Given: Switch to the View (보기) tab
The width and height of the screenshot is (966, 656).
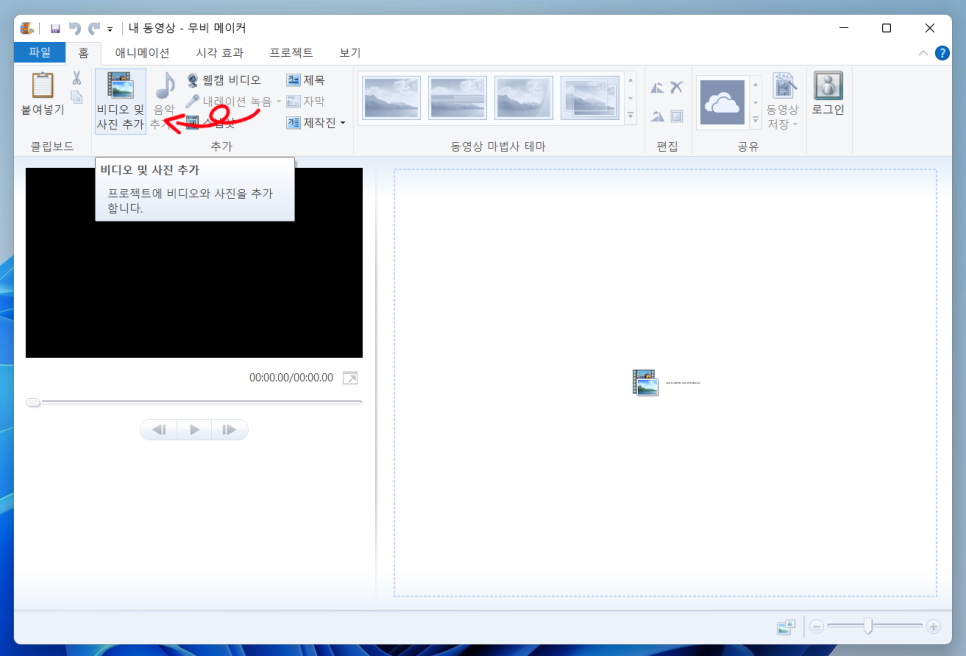Looking at the screenshot, I should [350, 53].
